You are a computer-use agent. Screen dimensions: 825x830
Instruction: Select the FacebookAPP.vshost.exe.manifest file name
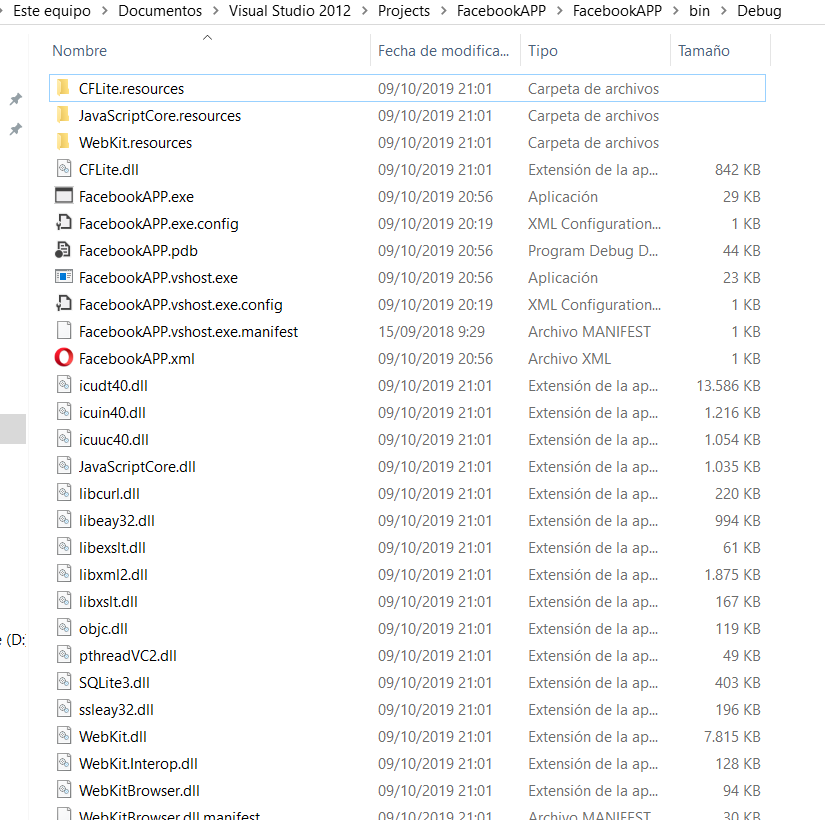point(188,332)
